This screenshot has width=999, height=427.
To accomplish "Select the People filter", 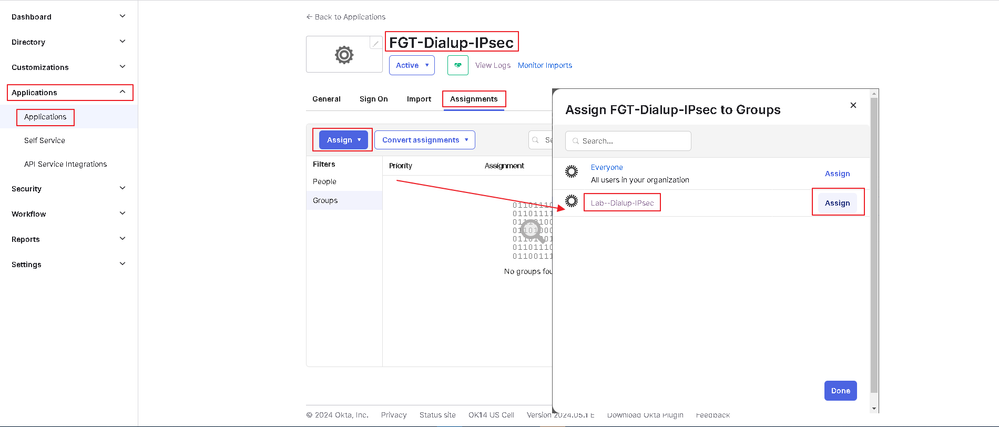I will (325, 182).
